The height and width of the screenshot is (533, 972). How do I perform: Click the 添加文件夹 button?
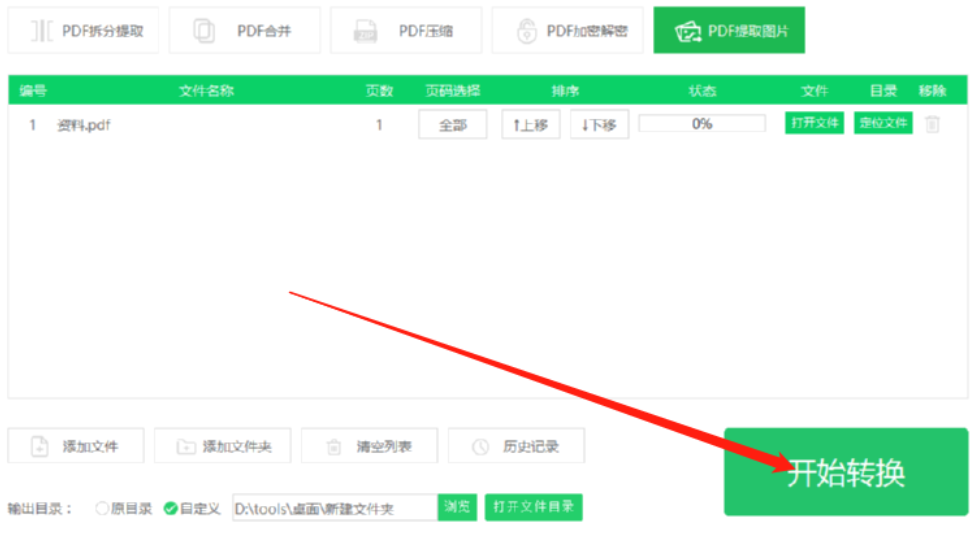click(223, 446)
